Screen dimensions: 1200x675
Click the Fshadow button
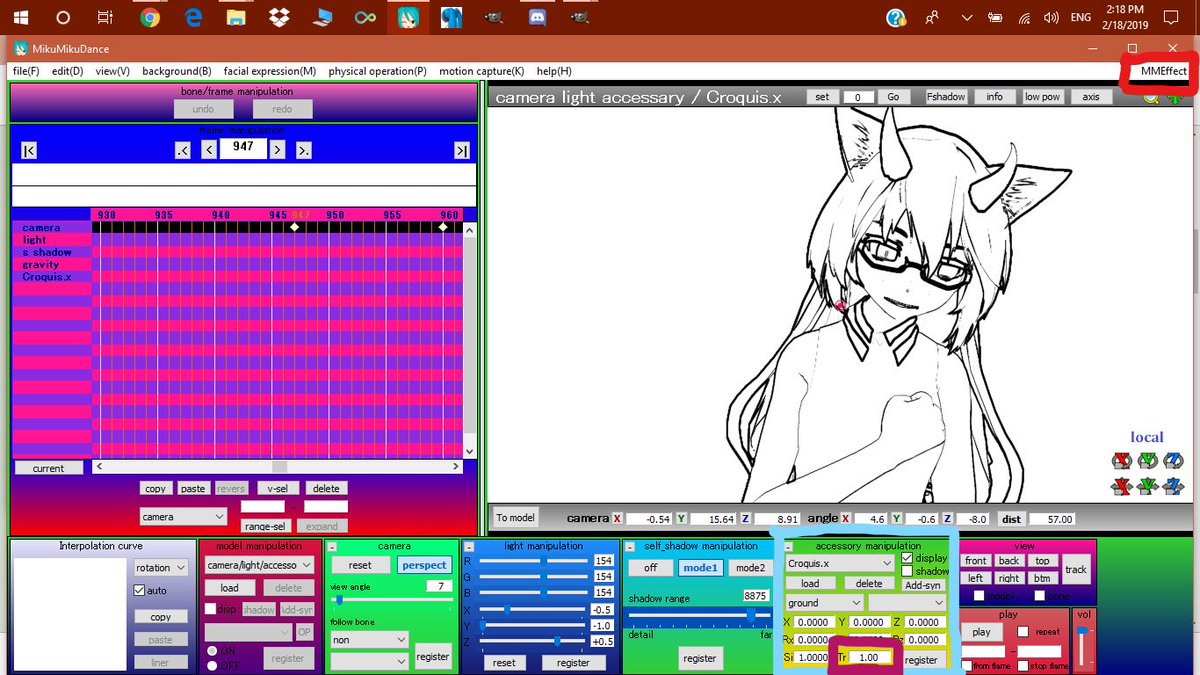(946, 97)
